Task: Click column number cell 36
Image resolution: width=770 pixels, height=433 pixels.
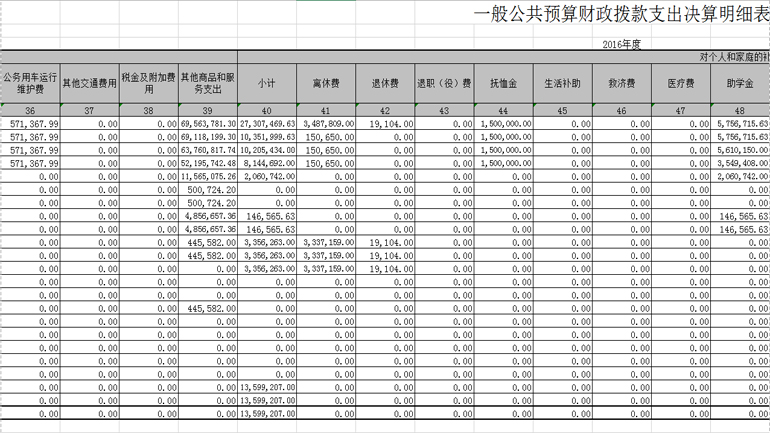Action: (x=30, y=110)
